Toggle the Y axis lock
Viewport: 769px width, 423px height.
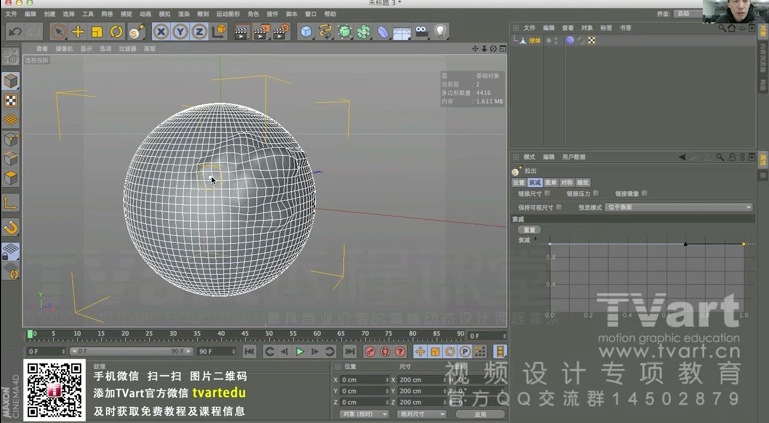tap(180, 32)
